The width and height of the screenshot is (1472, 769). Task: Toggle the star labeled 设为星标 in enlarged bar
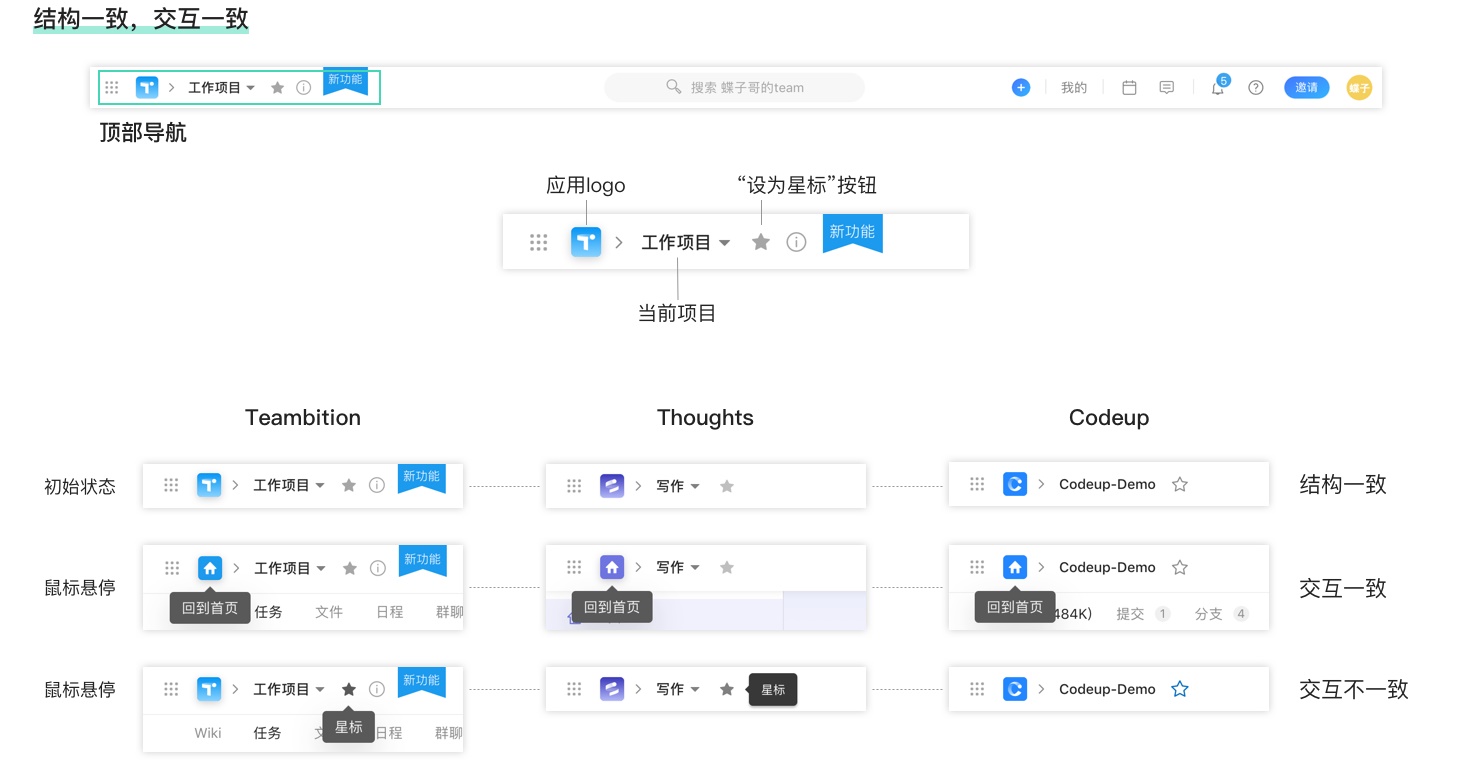[761, 242]
